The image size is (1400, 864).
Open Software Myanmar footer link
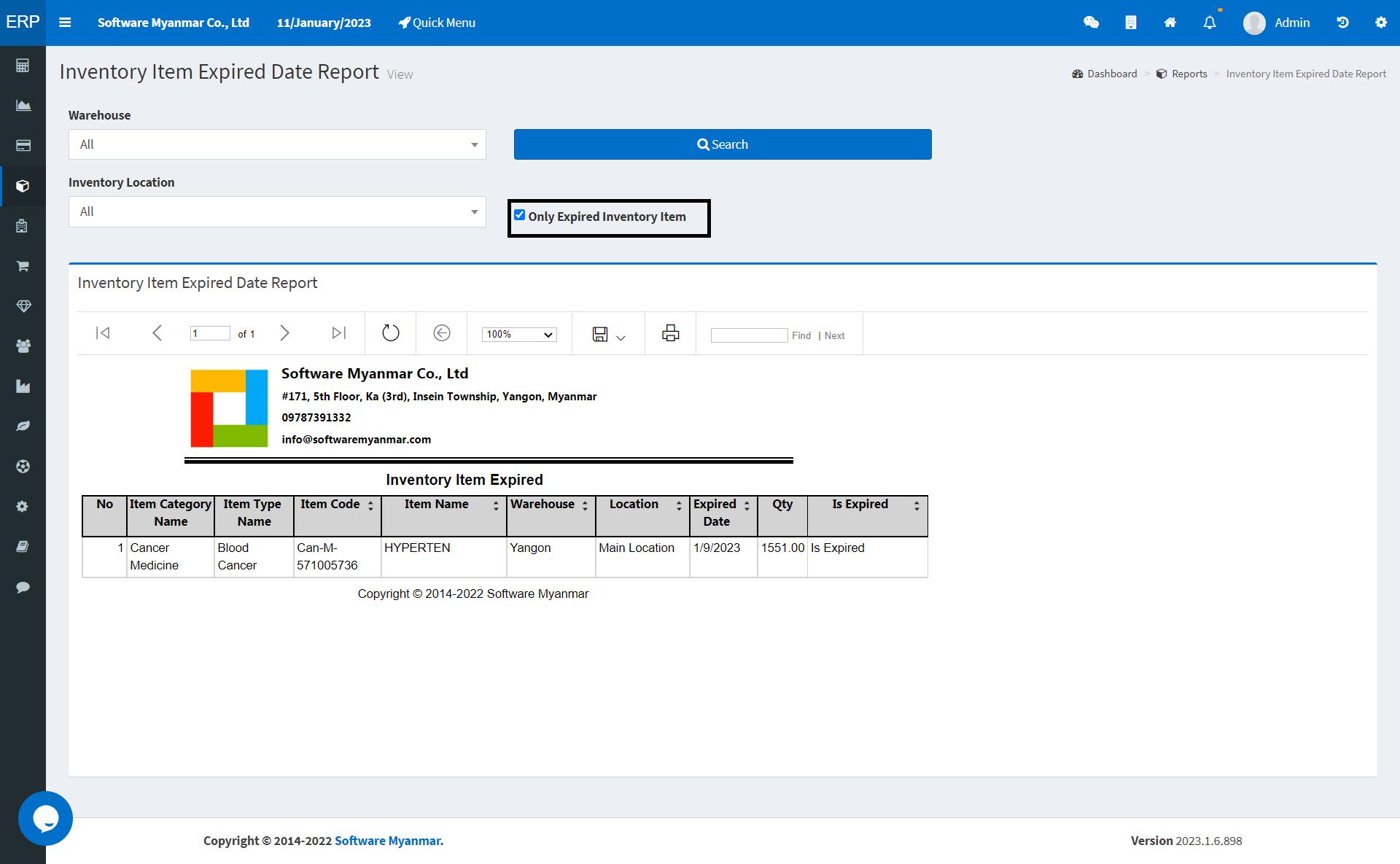pyautogui.click(x=388, y=841)
